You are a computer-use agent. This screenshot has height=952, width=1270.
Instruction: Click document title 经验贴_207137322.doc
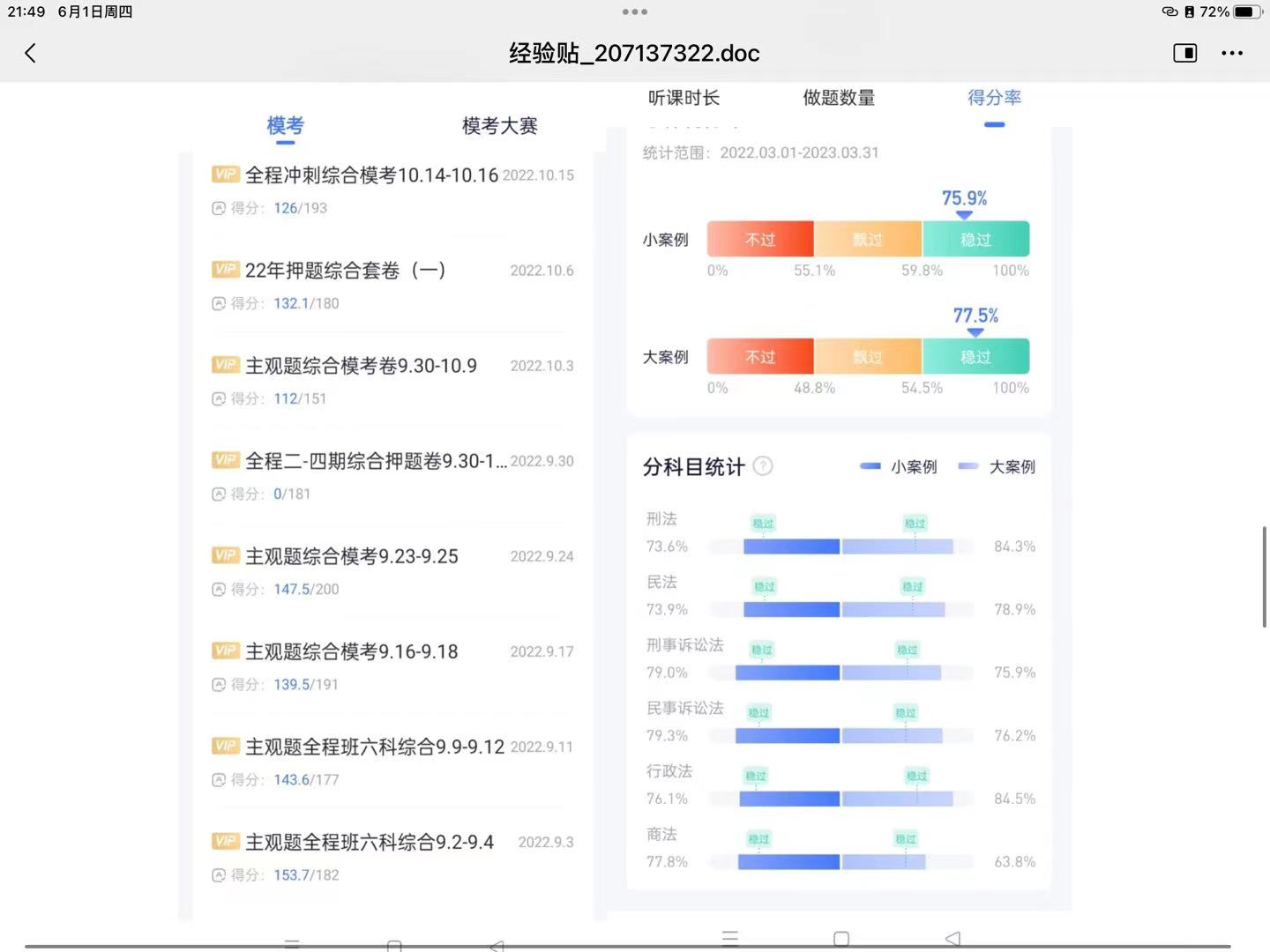(x=634, y=53)
